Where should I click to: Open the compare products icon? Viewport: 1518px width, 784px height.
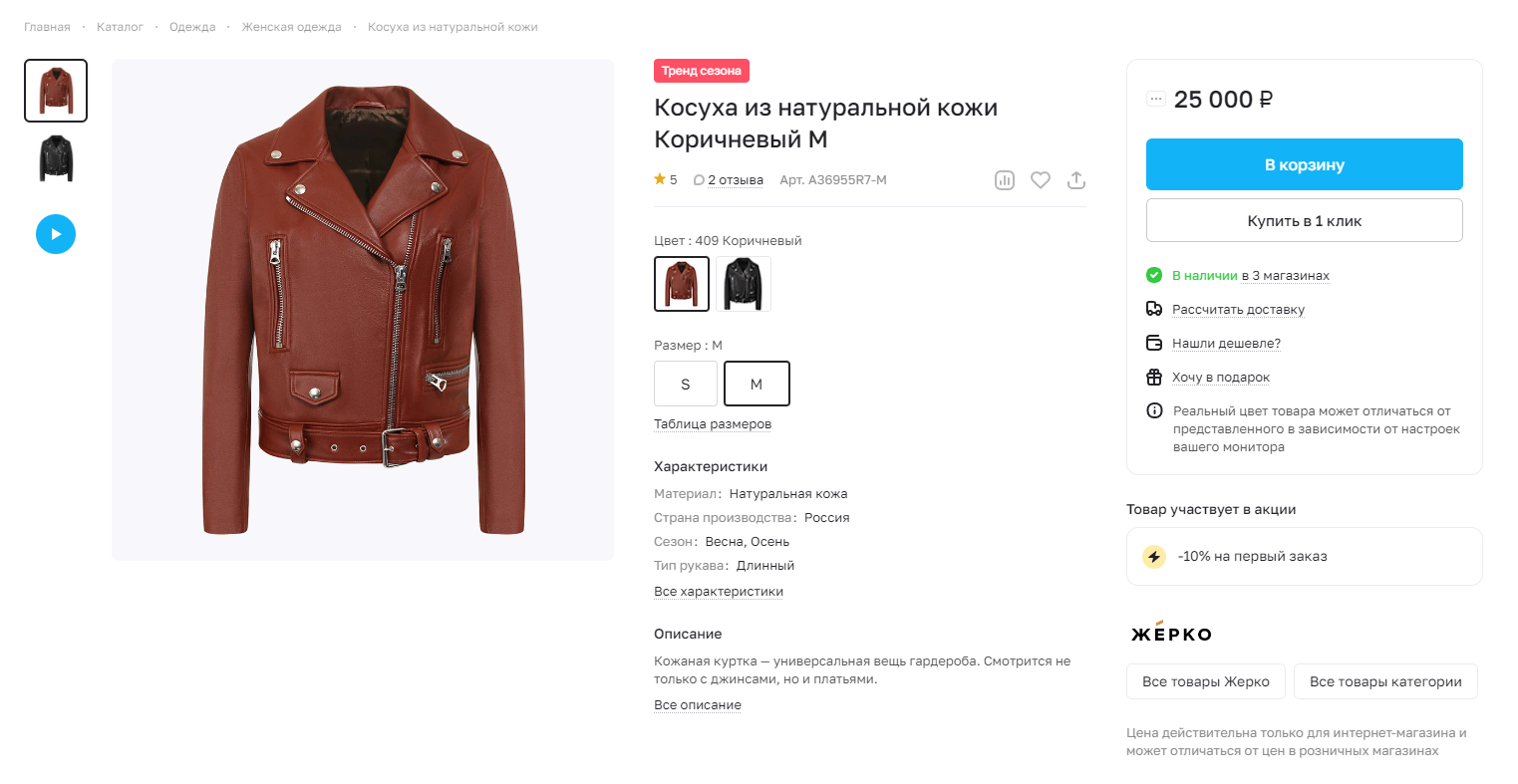[1004, 180]
